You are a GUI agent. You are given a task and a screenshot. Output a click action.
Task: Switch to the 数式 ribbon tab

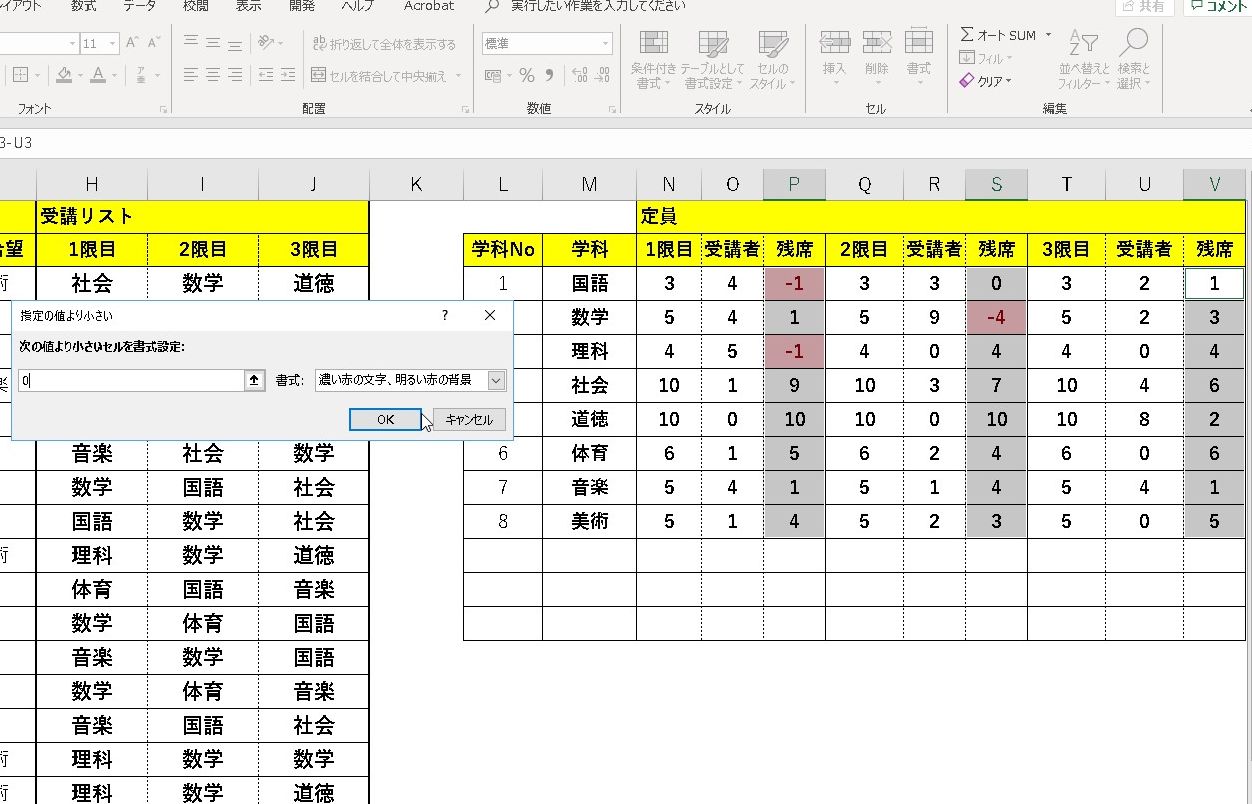[x=83, y=6]
